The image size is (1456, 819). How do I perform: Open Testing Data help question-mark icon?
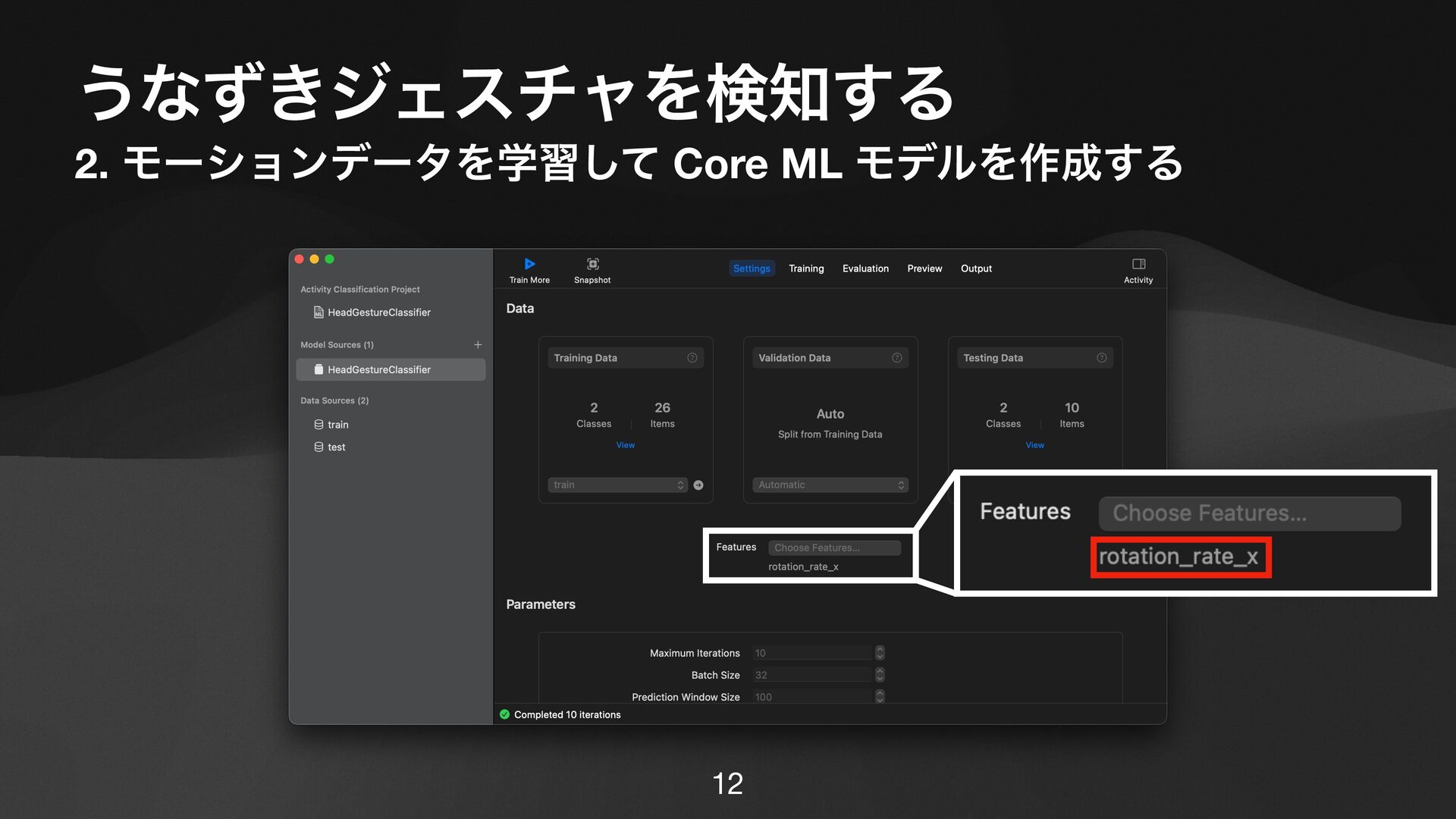coord(1102,358)
